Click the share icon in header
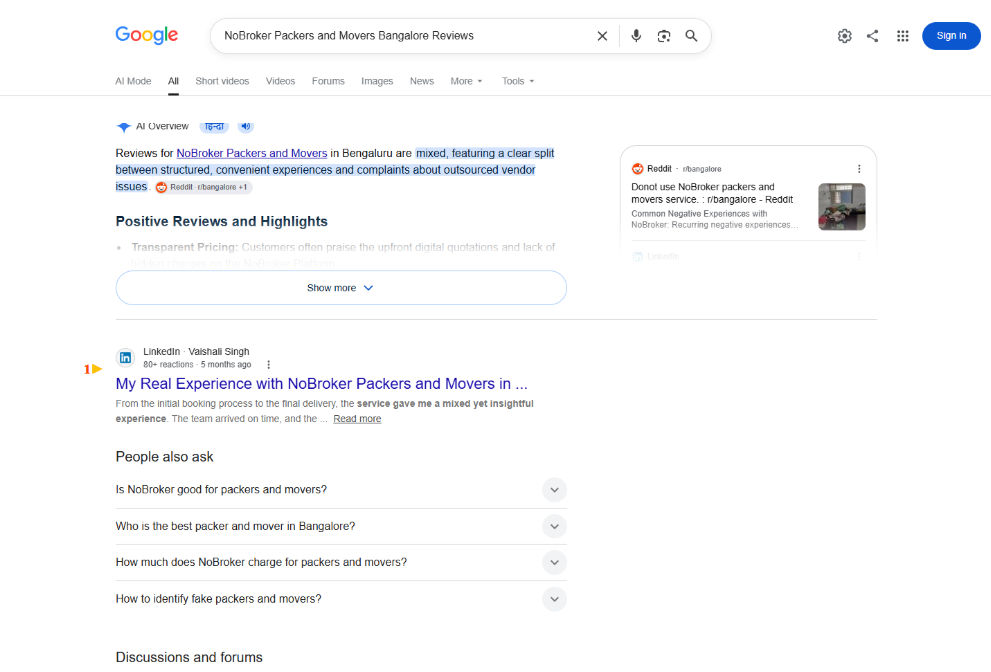The image size is (991, 672). pos(873,36)
